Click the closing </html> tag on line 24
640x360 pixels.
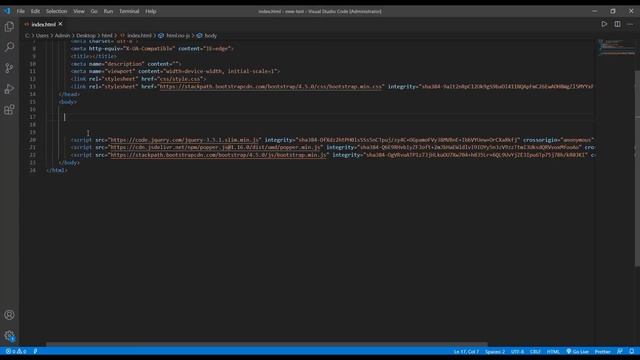pos(57,170)
